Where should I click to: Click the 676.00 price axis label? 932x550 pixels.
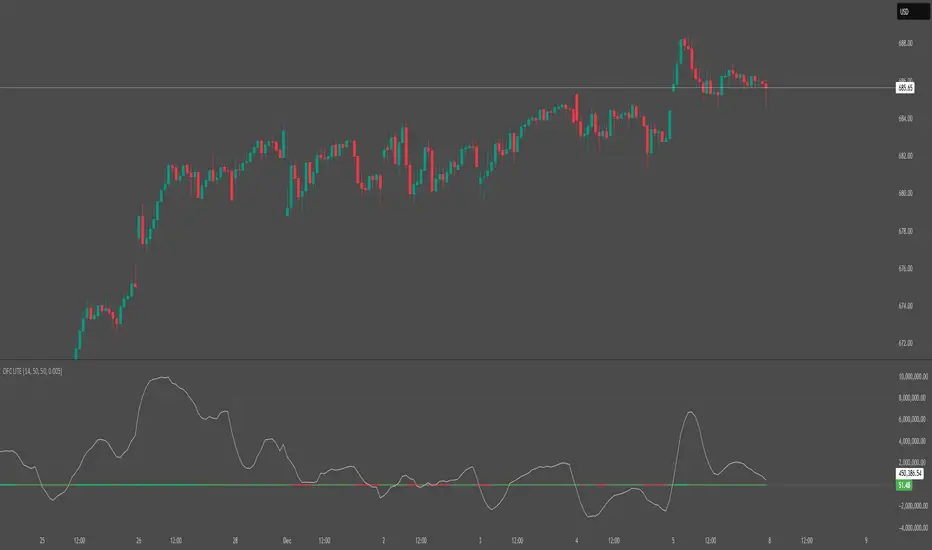(905, 268)
